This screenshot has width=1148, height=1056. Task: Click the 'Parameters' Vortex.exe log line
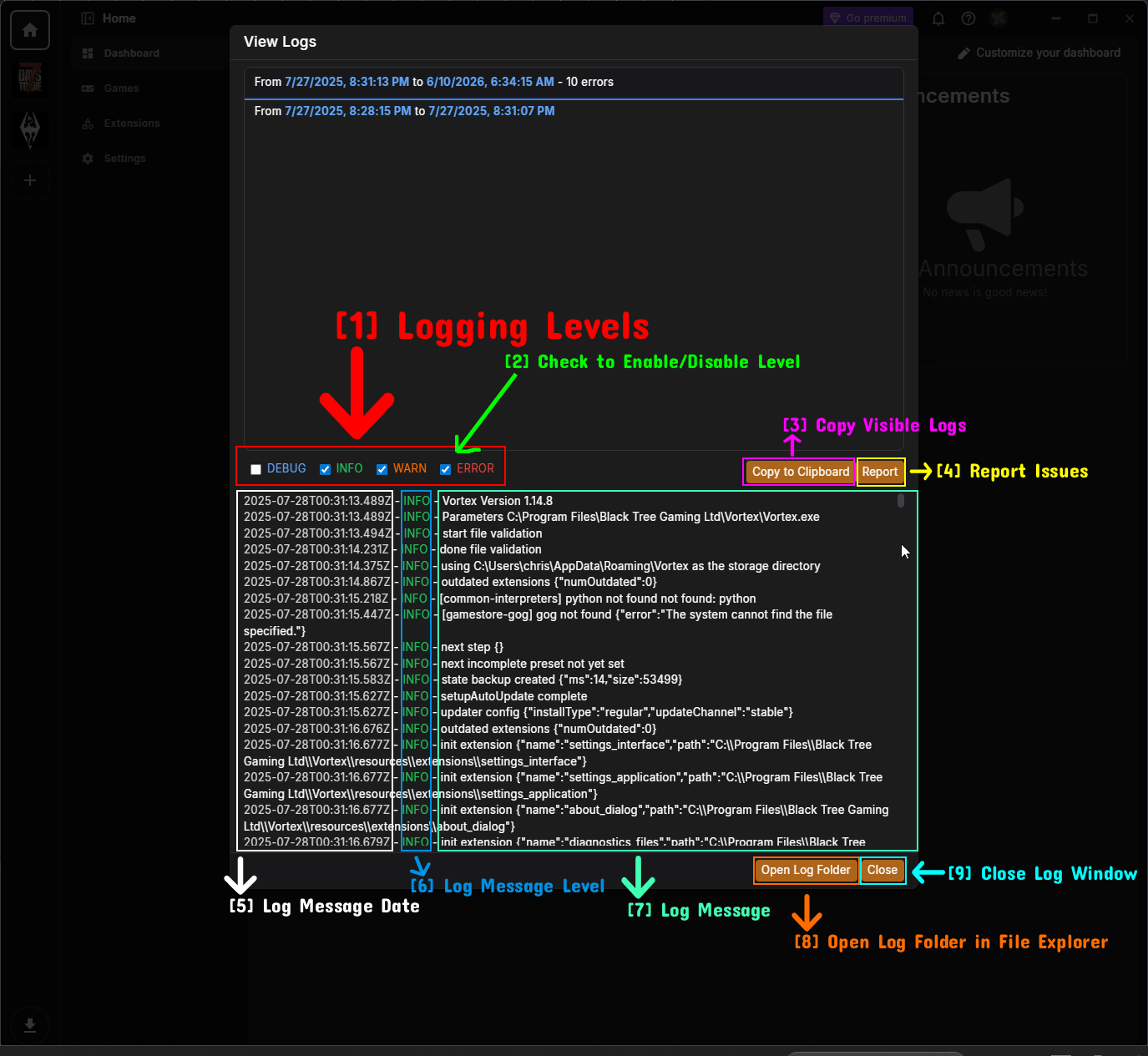(x=532, y=517)
